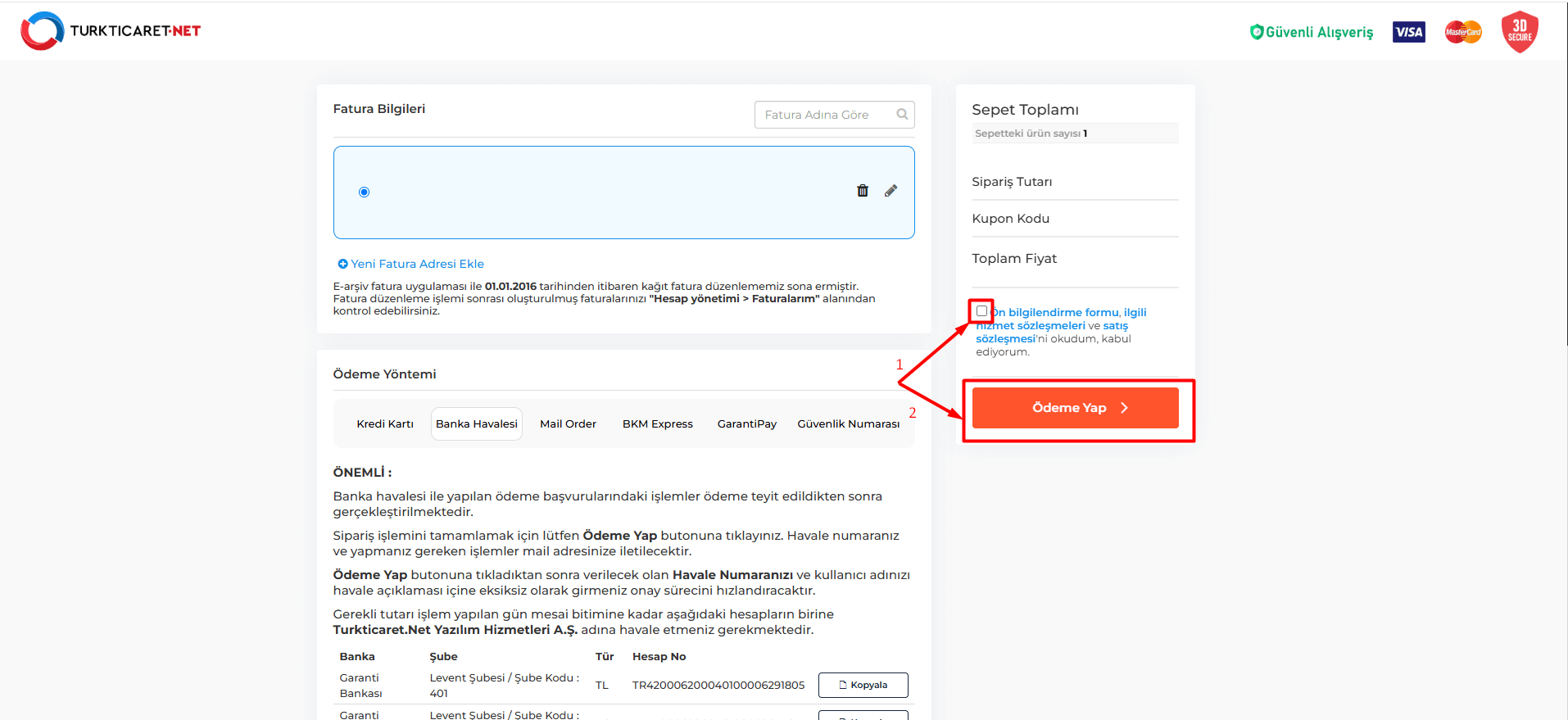Click the trash icon to delete invoice address

coord(862,191)
